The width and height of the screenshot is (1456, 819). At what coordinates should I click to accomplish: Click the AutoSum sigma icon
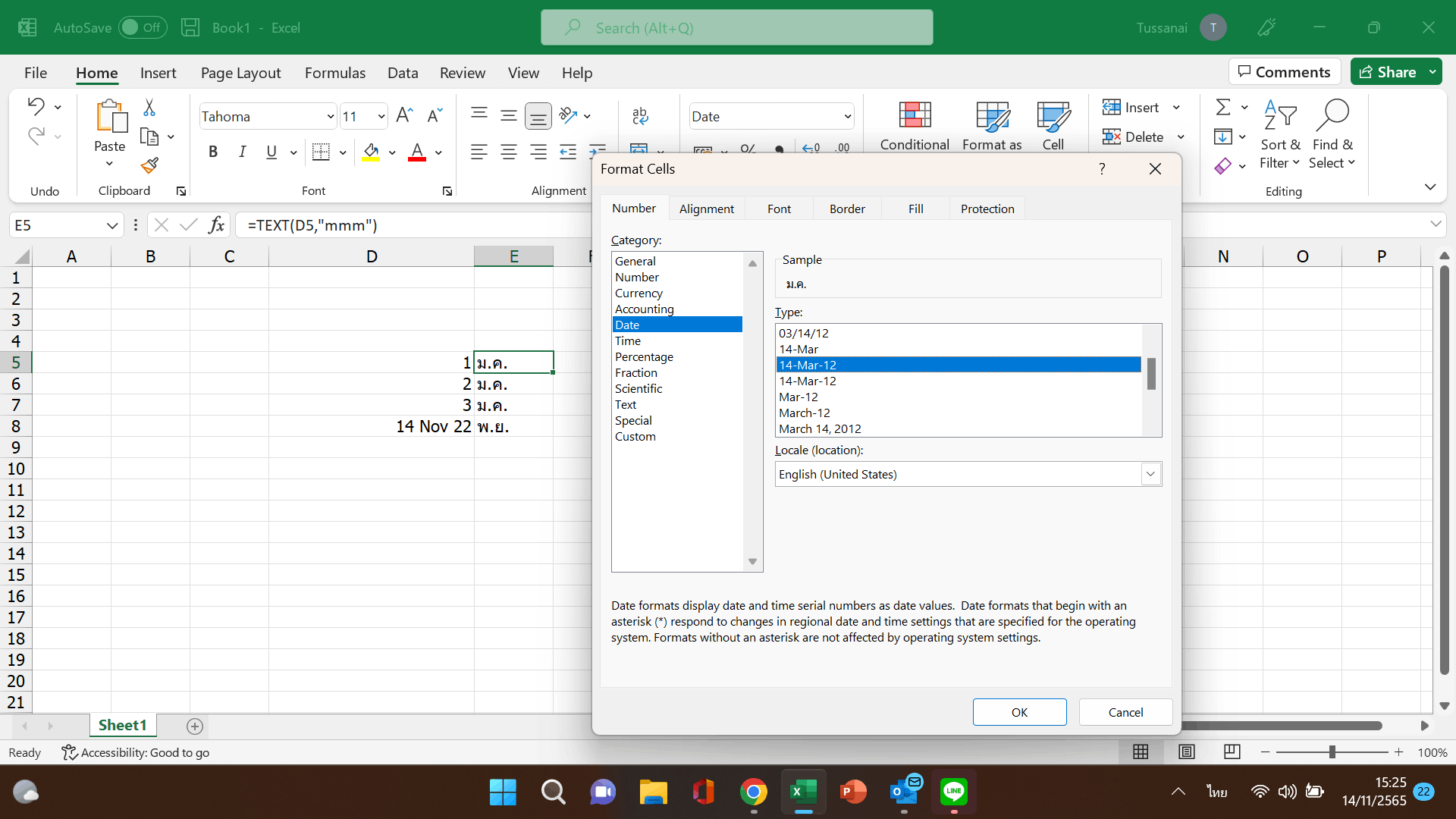pyautogui.click(x=1222, y=108)
